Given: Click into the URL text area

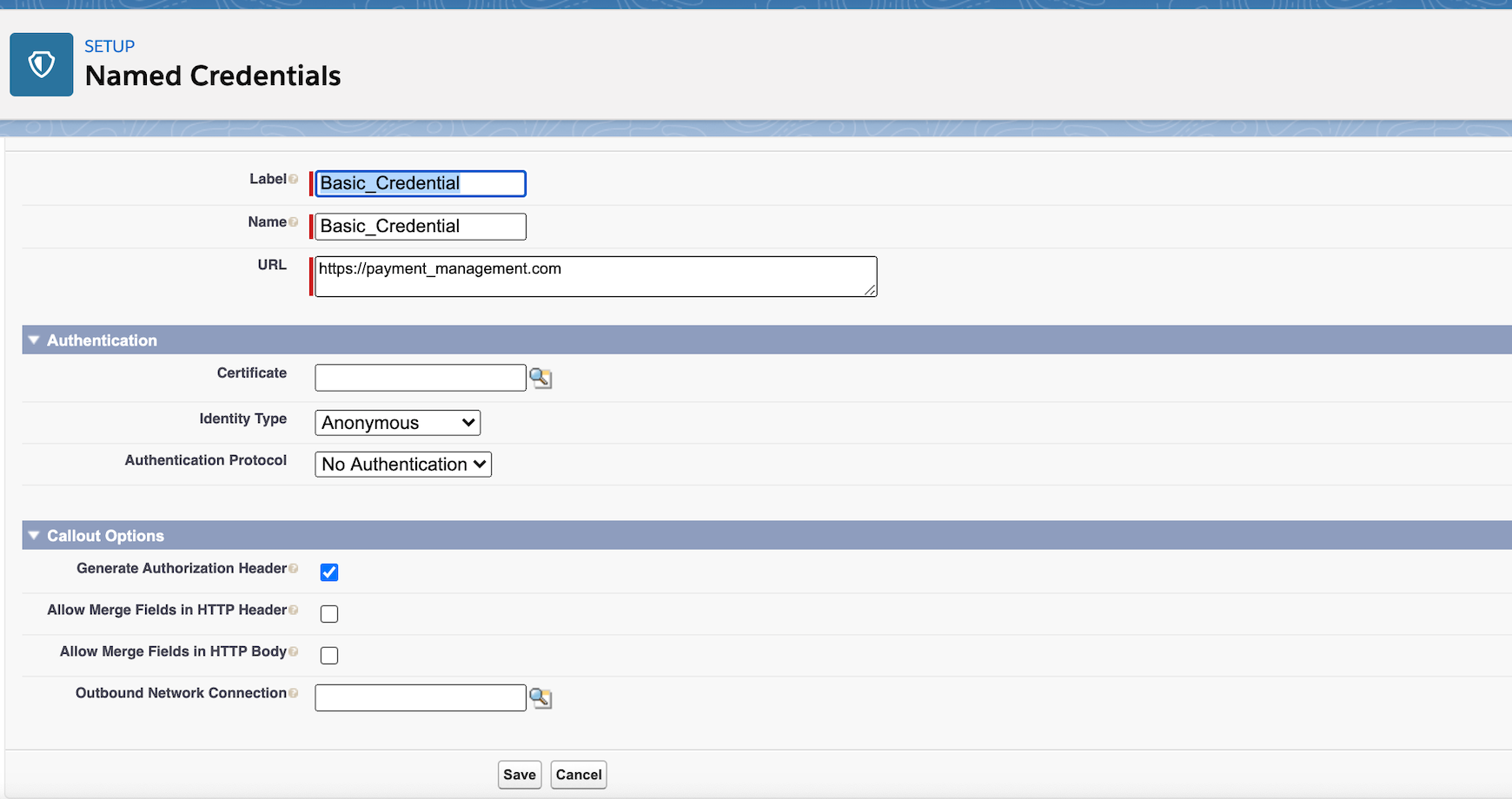Looking at the screenshot, I should (596, 276).
